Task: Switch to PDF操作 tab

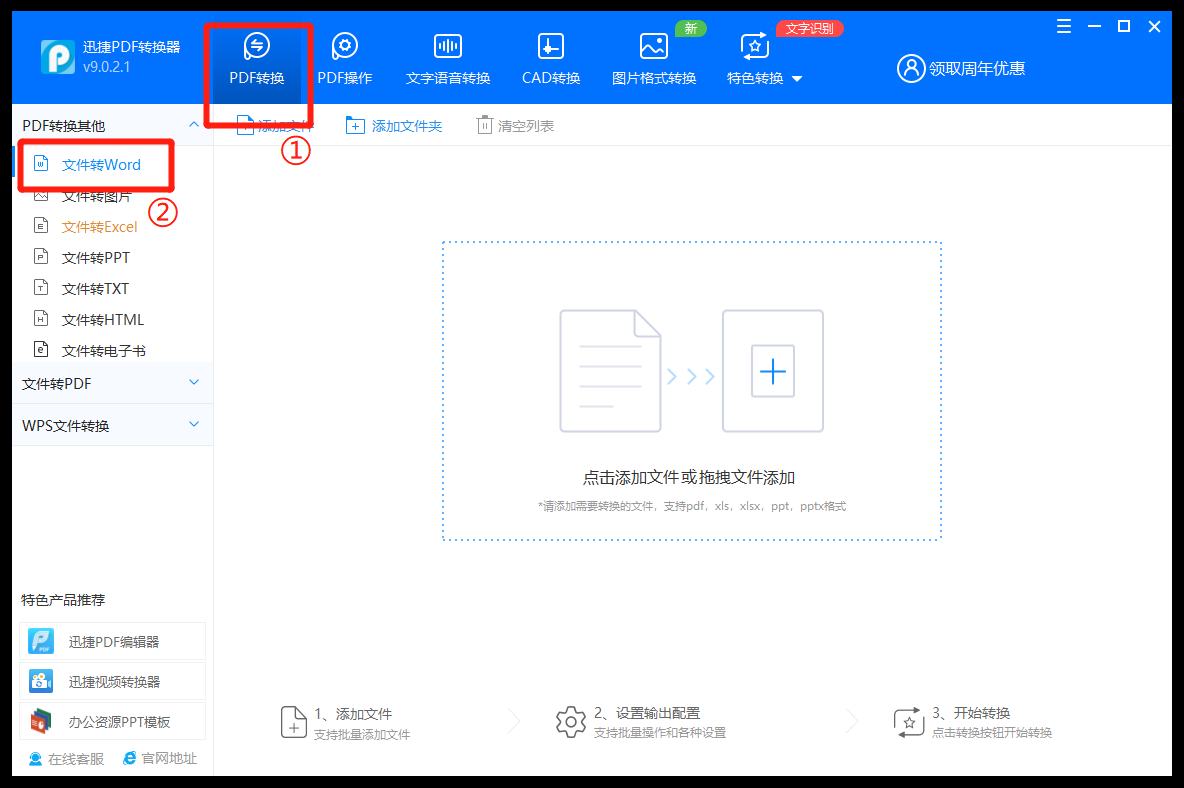Action: coord(344,60)
